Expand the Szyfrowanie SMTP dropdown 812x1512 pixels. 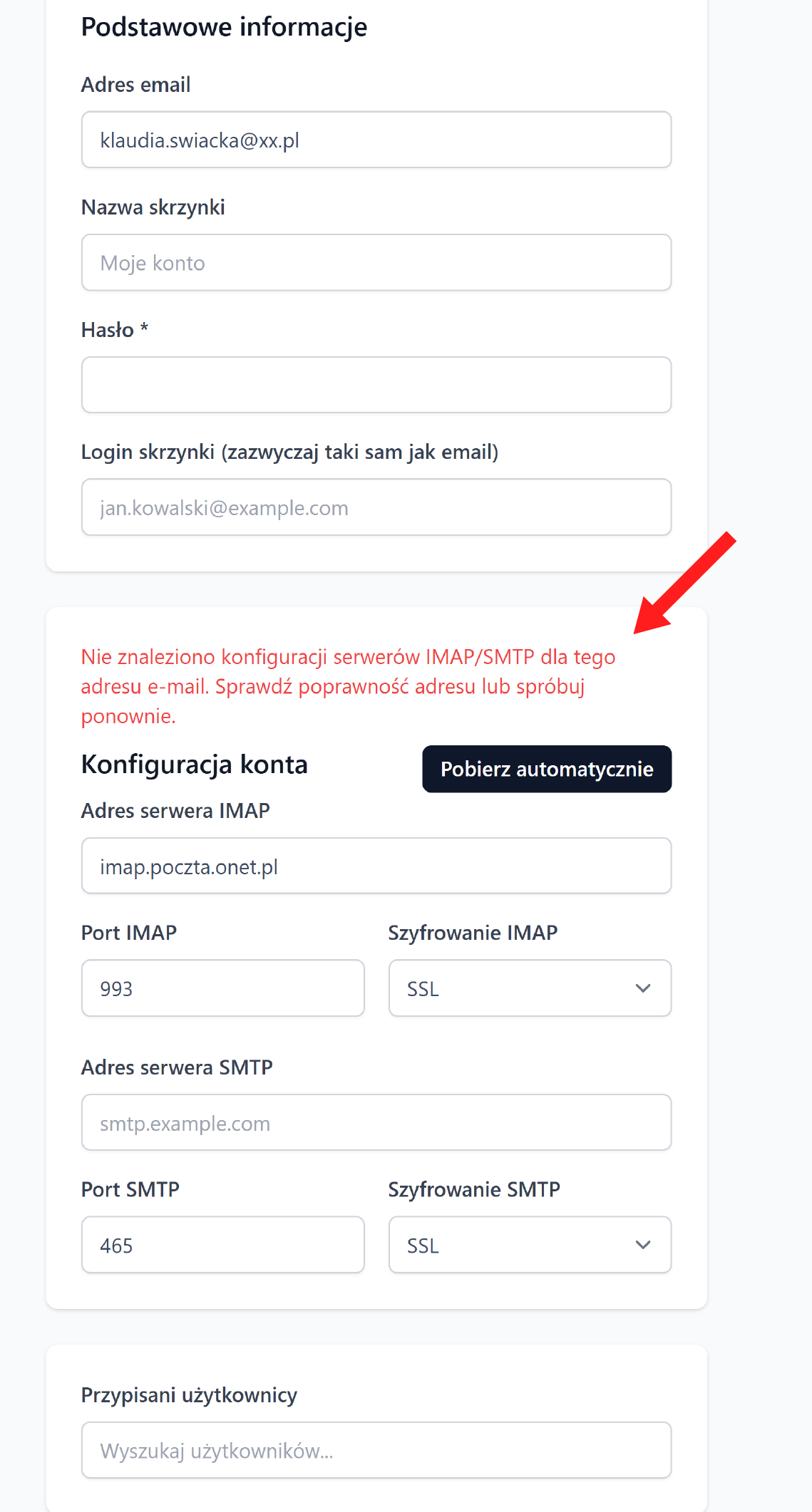pyautogui.click(x=529, y=1245)
